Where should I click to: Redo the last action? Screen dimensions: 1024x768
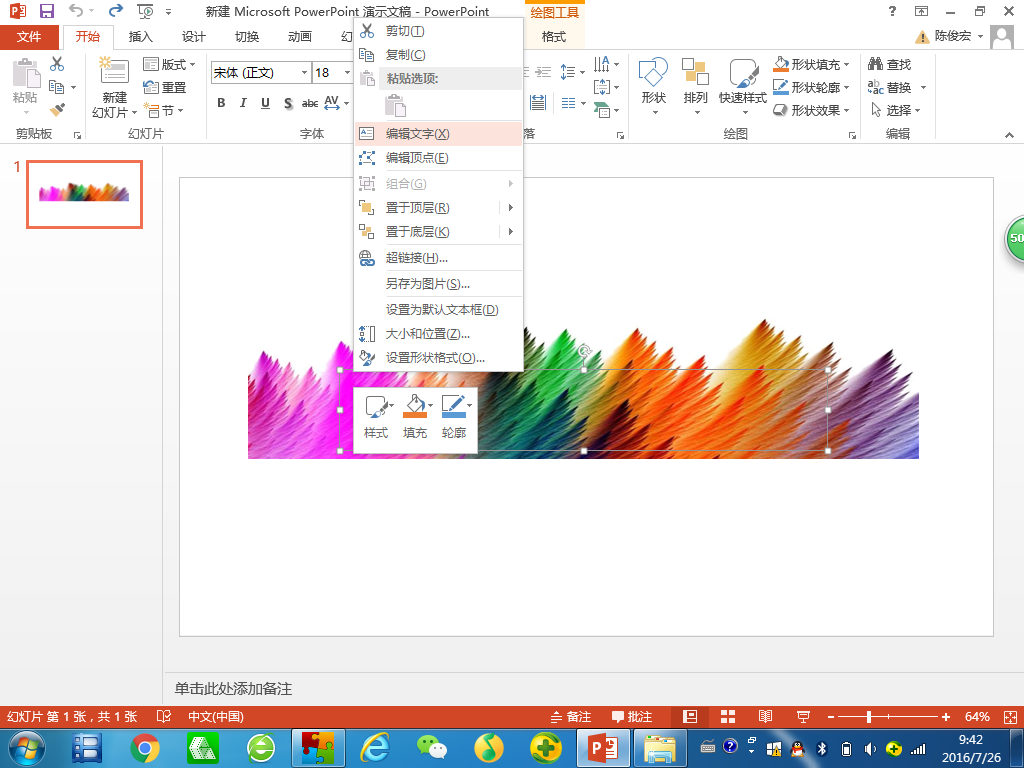pyautogui.click(x=116, y=10)
